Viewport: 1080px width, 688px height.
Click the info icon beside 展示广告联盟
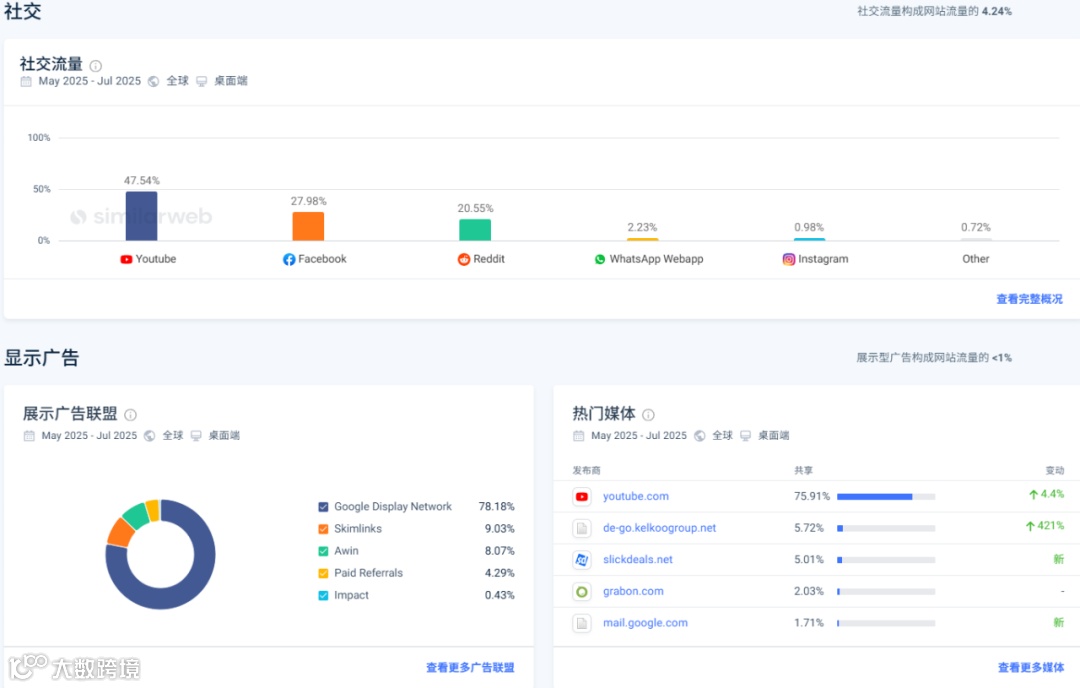[130, 415]
